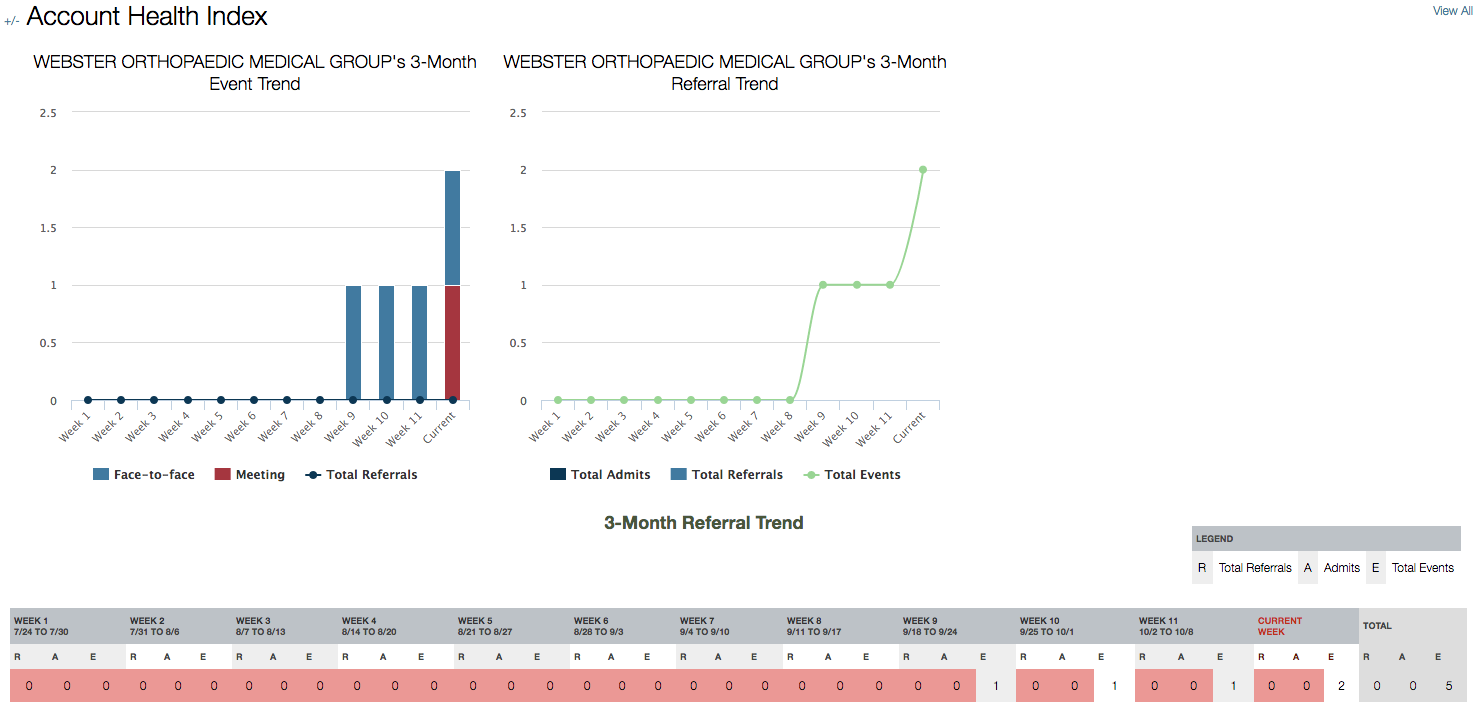1477x707 pixels.
Task: Click the Referral Trend chart title
Action: 725,73
